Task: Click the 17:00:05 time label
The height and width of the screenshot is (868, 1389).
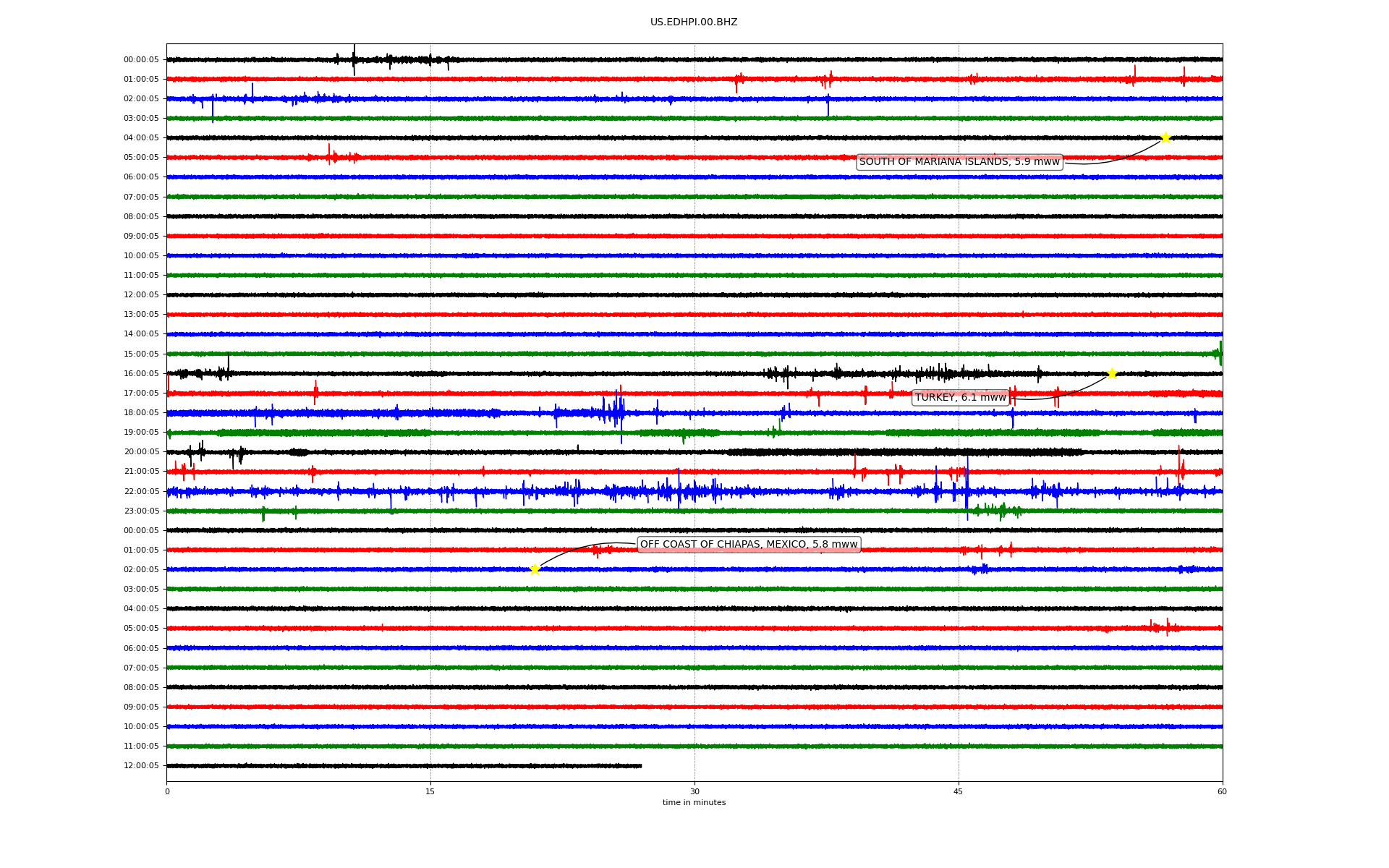Action: (141, 393)
